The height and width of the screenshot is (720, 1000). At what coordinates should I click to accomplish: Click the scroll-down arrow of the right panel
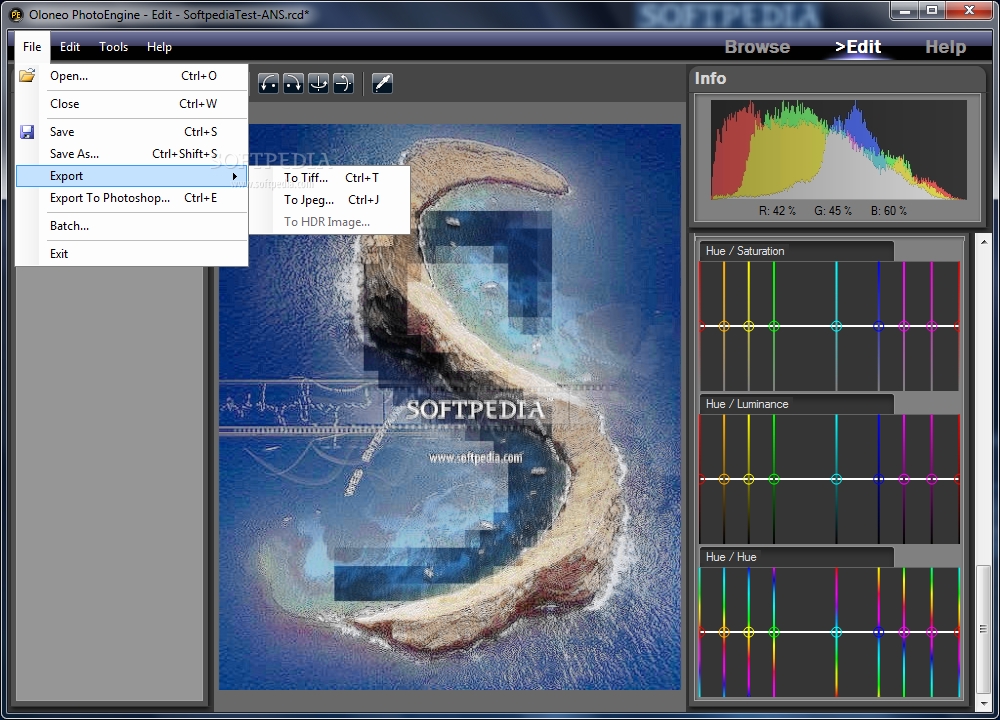pyautogui.click(x=983, y=703)
